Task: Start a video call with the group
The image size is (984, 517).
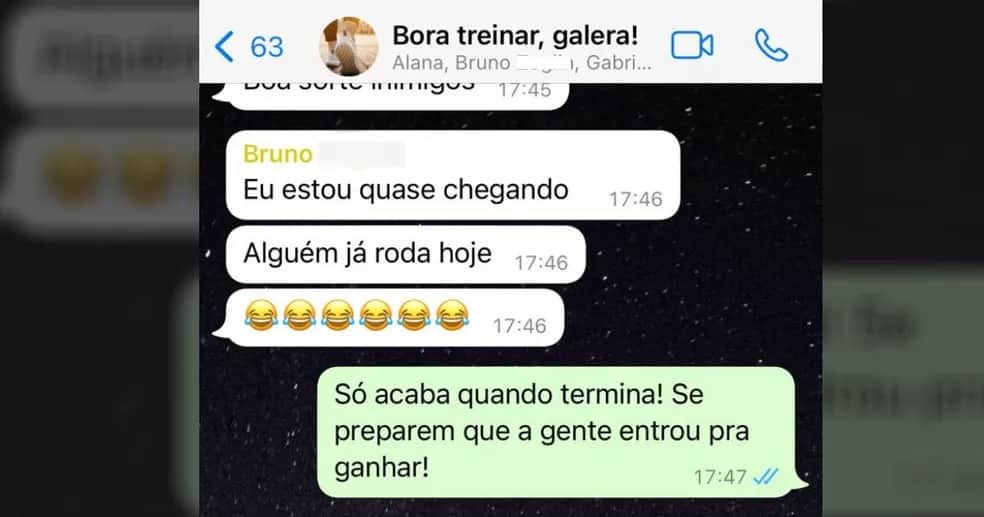Action: [x=692, y=46]
